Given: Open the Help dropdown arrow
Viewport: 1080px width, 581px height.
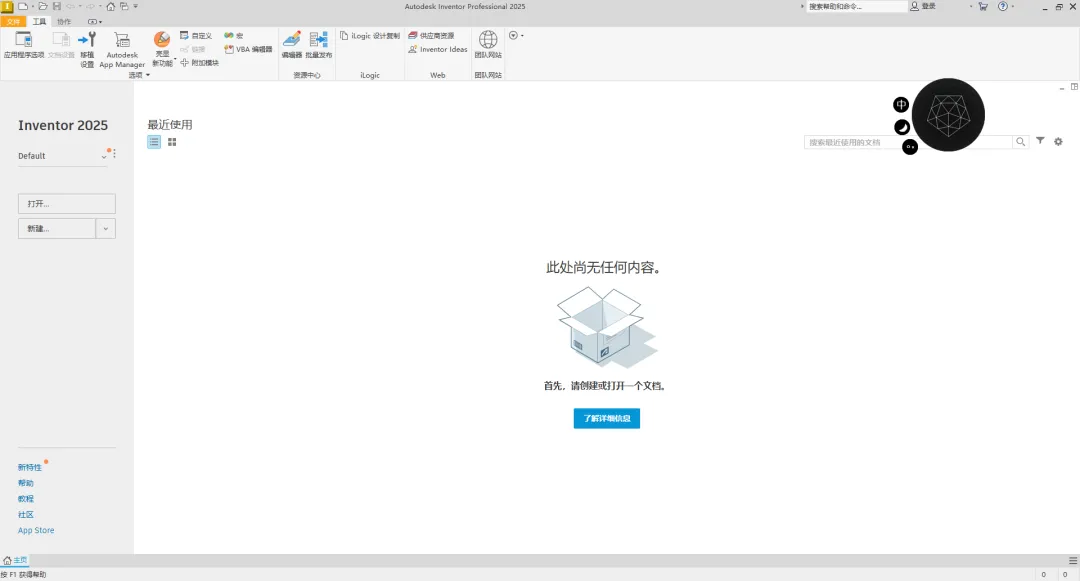Looking at the screenshot, I should click(x=1012, y=6).
